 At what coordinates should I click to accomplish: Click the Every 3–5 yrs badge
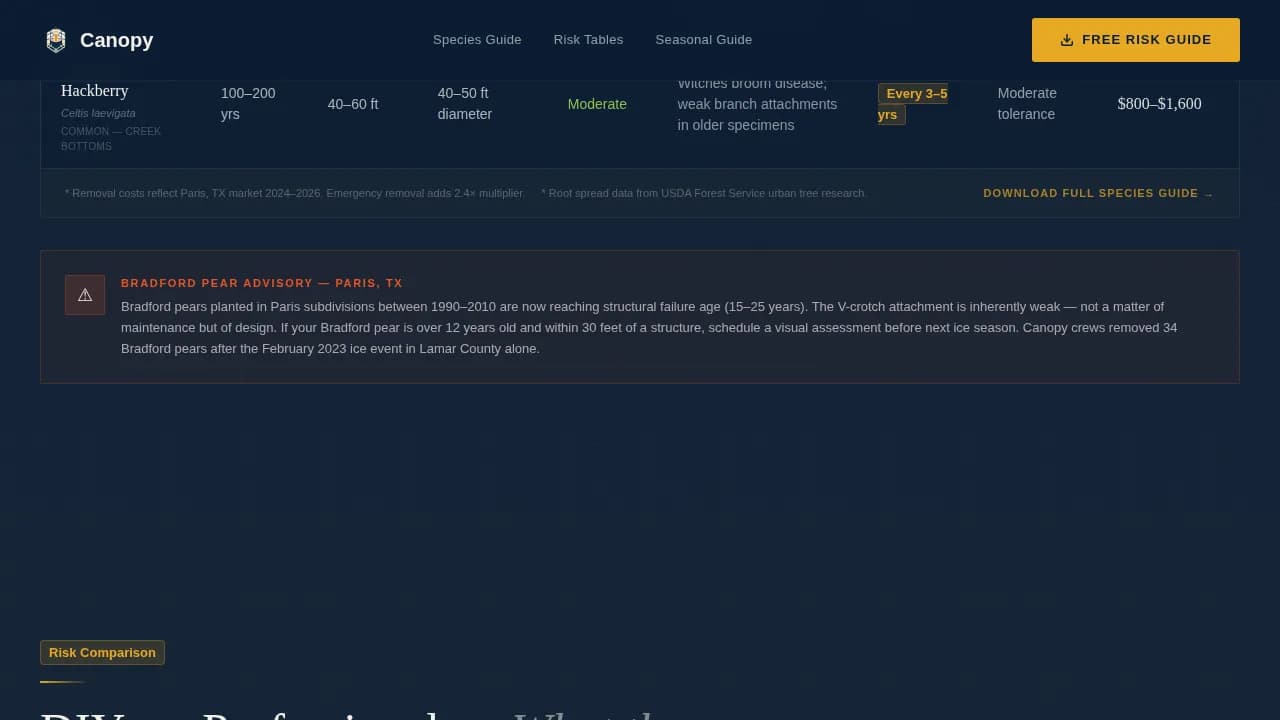point(913,104)
